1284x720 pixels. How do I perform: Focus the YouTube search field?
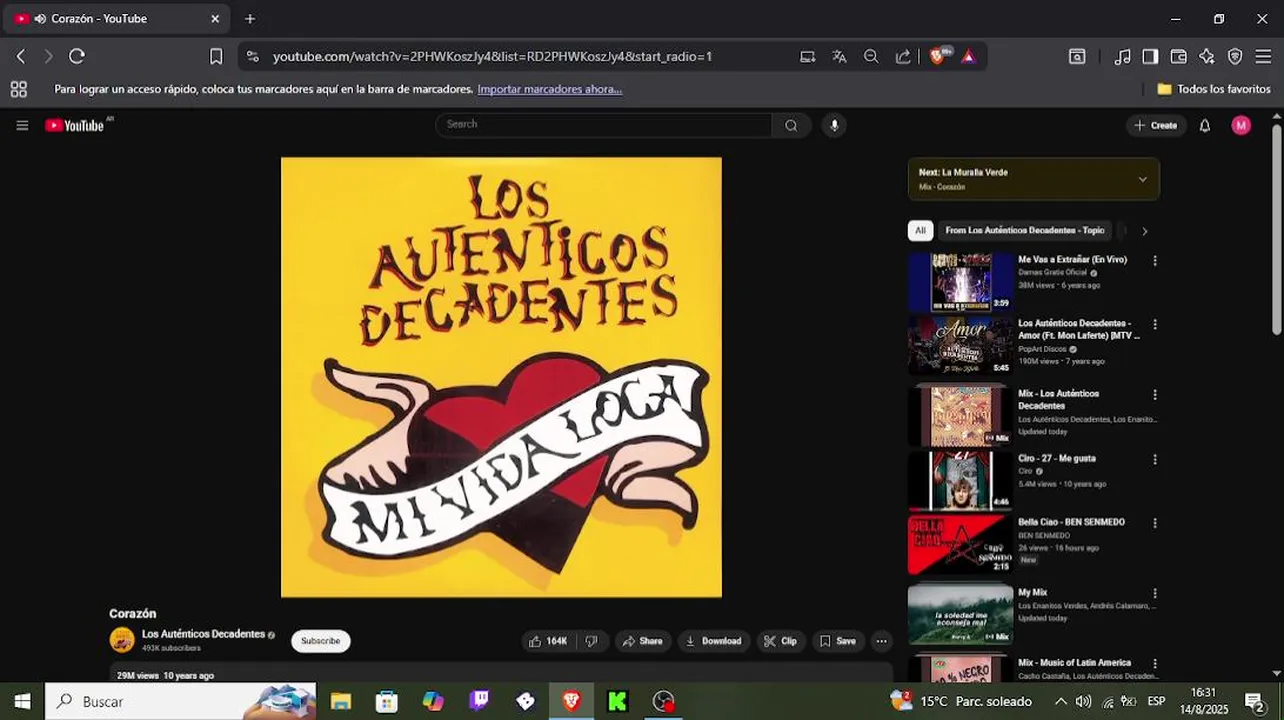(603, 125)
